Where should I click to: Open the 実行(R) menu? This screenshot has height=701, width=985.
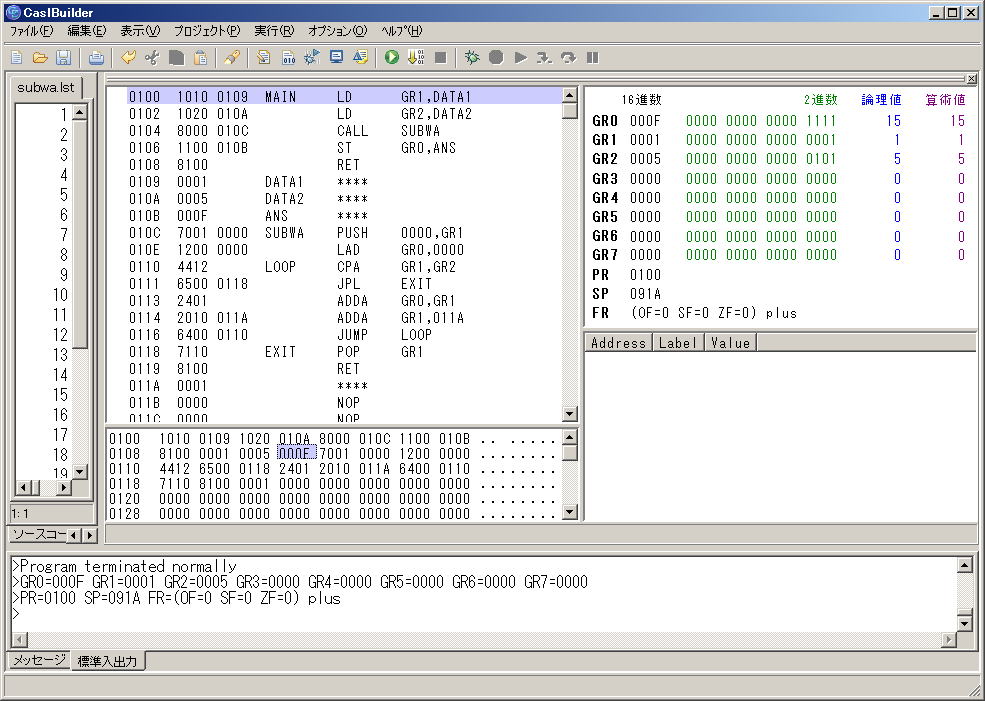pyautogui.click(x=273, y=31)
